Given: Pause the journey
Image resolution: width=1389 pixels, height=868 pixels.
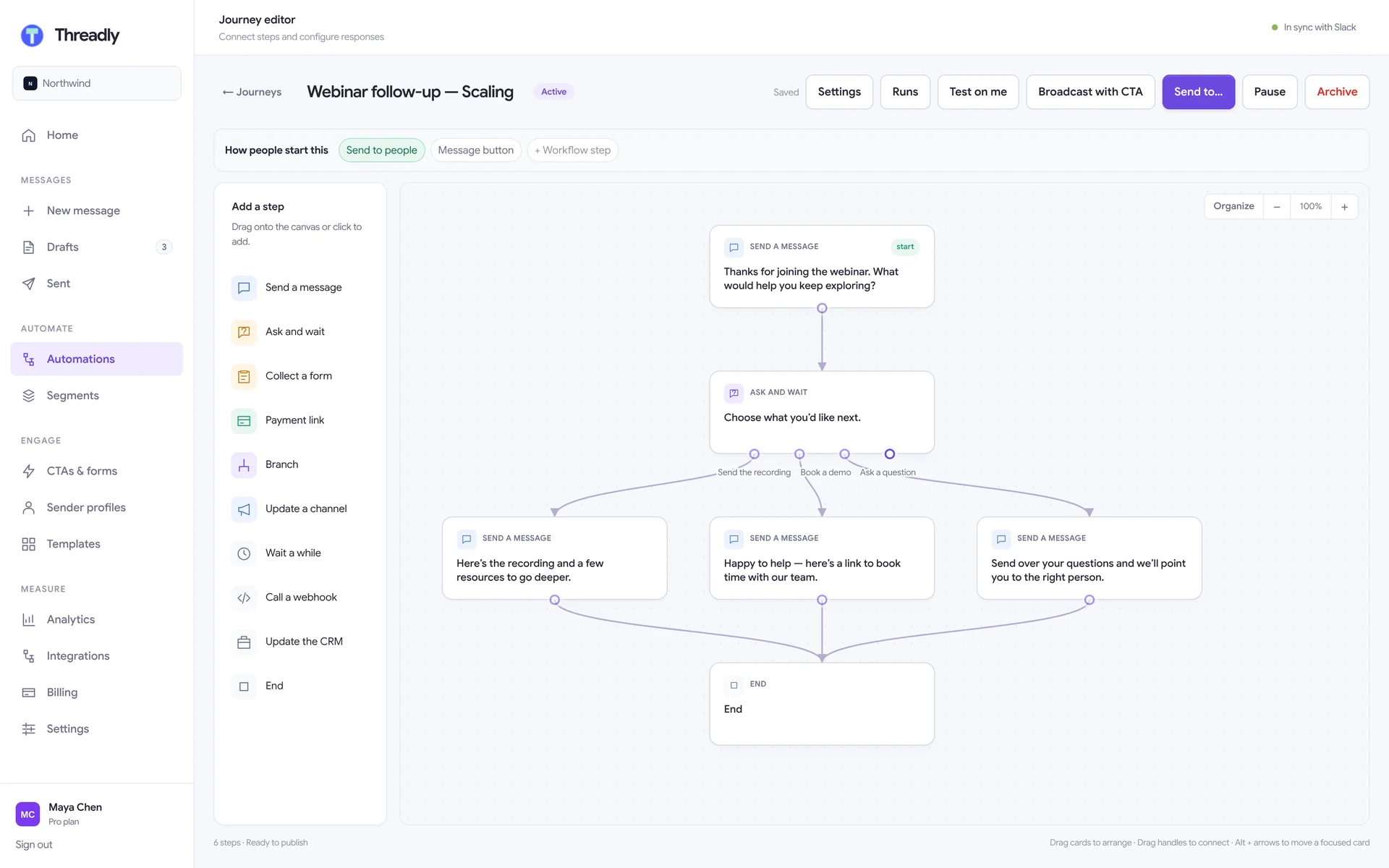Looking at the screenshot, I should (1270, 92).
